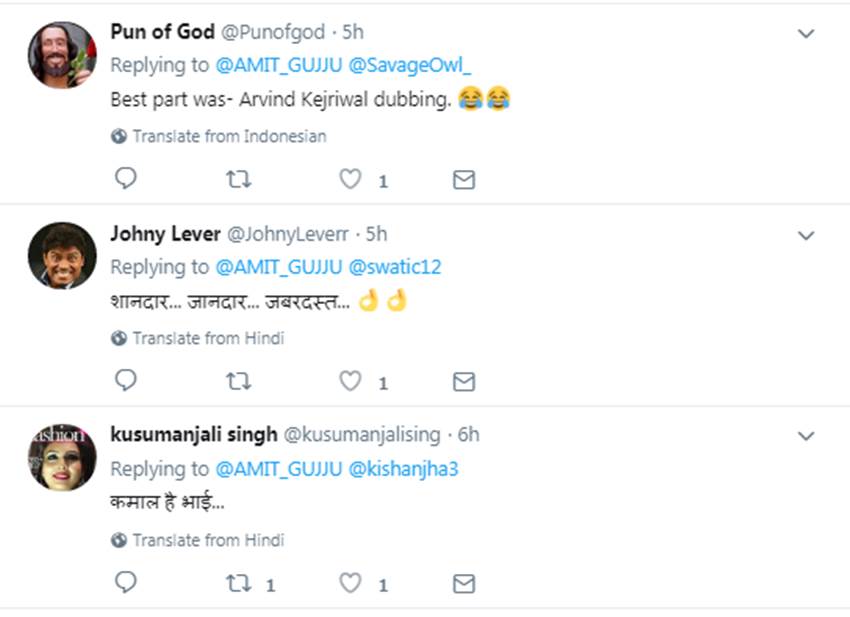
Task: Retweet the Arvind Kejriwal dubbing tweet
Action: [x=238, y=179]
